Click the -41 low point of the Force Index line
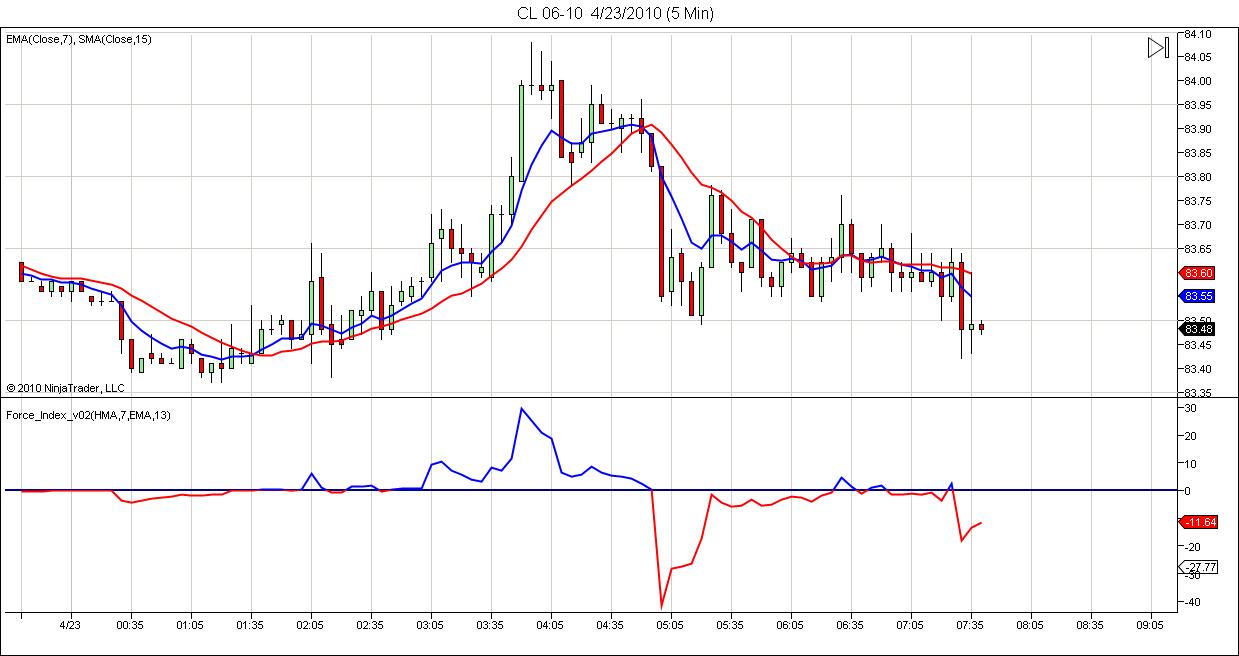Screen dimensions: 1239x656 click(661, 606)
